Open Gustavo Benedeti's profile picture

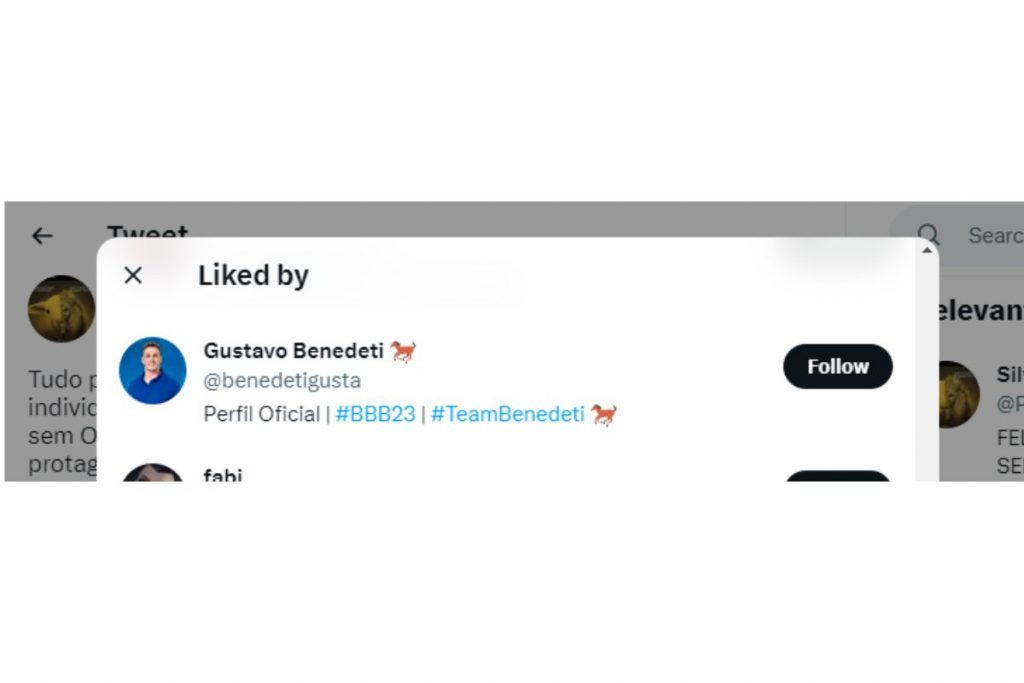click(x=153, y=371)
